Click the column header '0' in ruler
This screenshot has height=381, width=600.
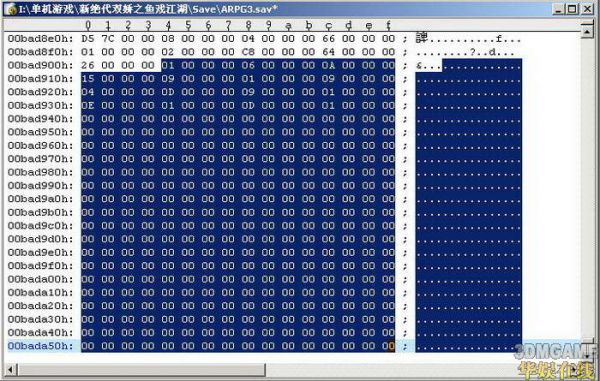coord(88,25)
